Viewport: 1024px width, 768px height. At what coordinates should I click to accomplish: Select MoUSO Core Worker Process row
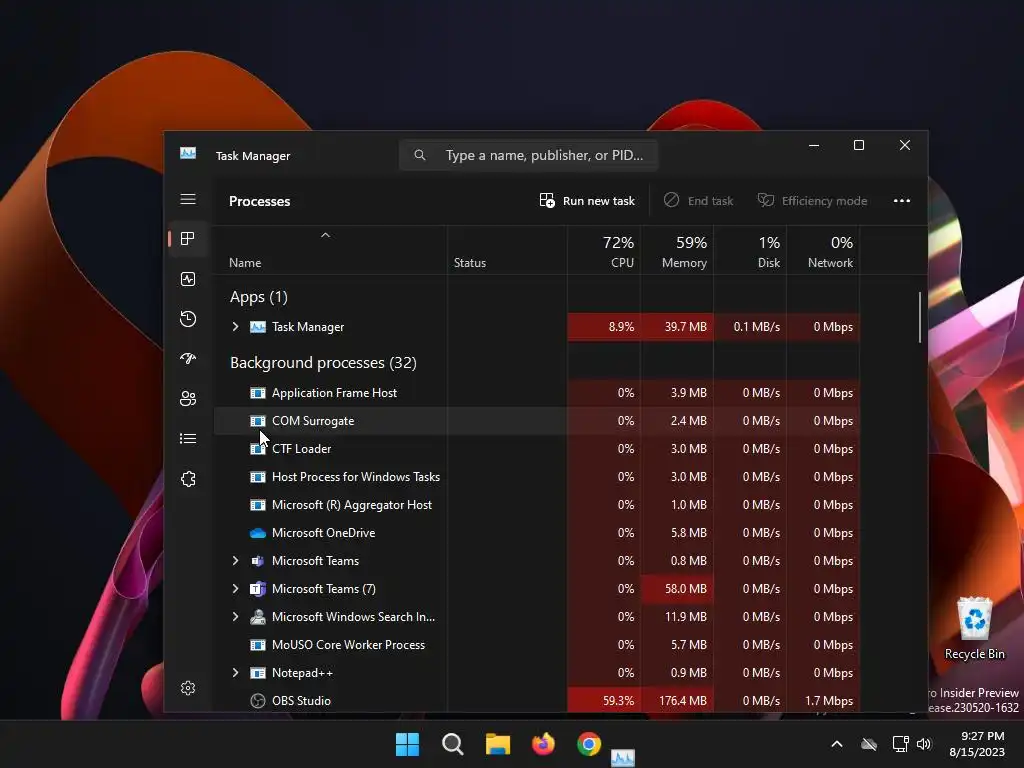pos(536,645)
